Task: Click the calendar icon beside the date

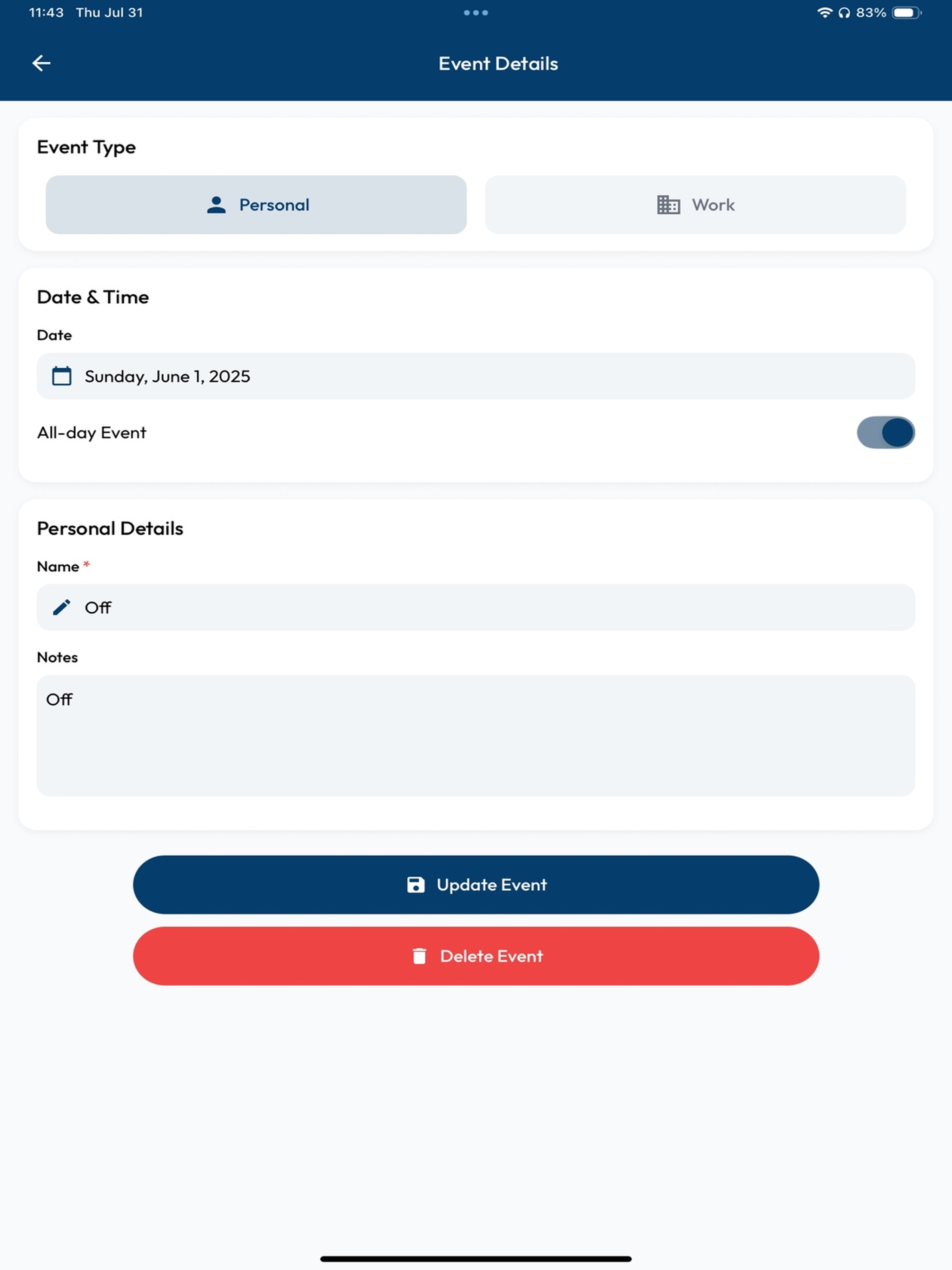Action: pyautogui.click(x=62, y=376)
